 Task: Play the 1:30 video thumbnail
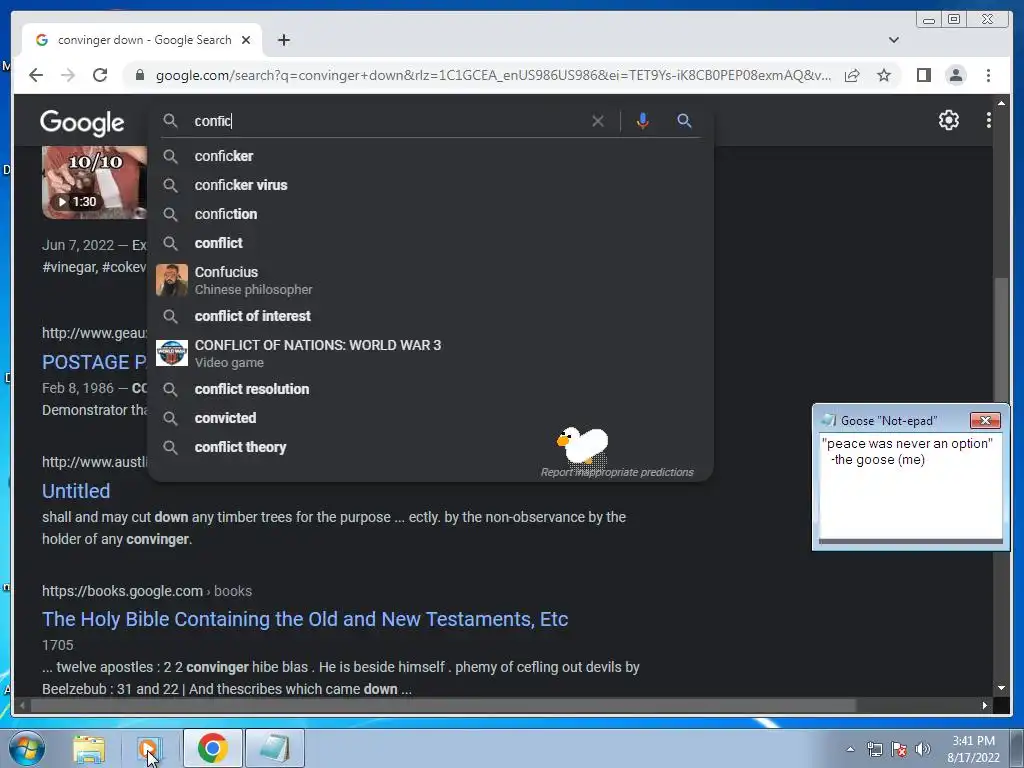pos(95,182)
